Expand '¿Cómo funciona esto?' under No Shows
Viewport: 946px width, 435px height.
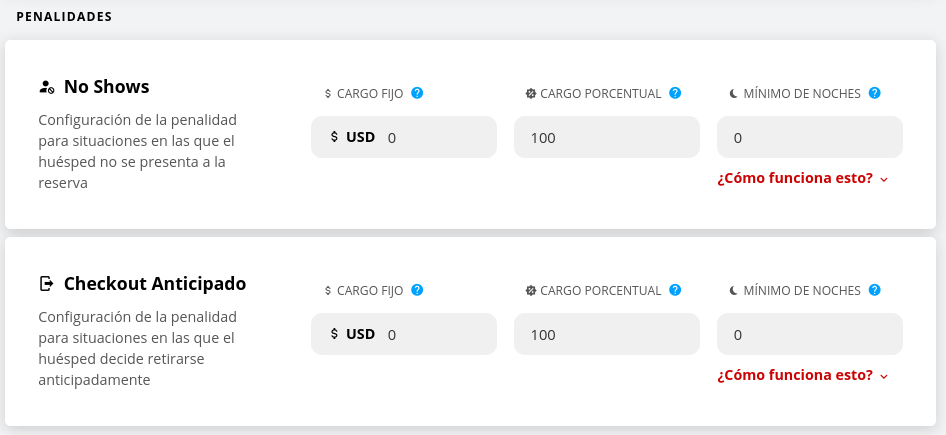[x=802, y=178]
